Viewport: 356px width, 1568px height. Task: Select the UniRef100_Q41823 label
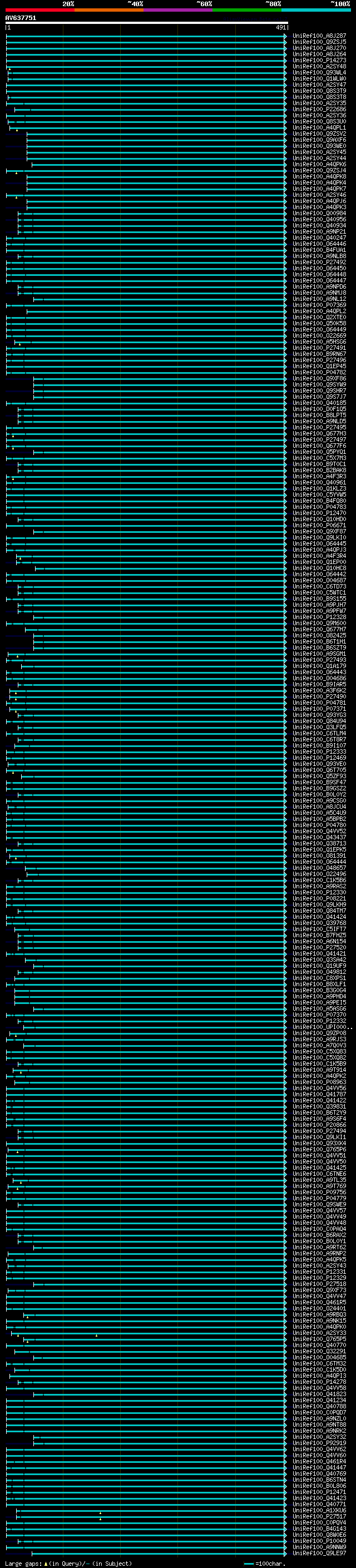[x=319, y=1394]
